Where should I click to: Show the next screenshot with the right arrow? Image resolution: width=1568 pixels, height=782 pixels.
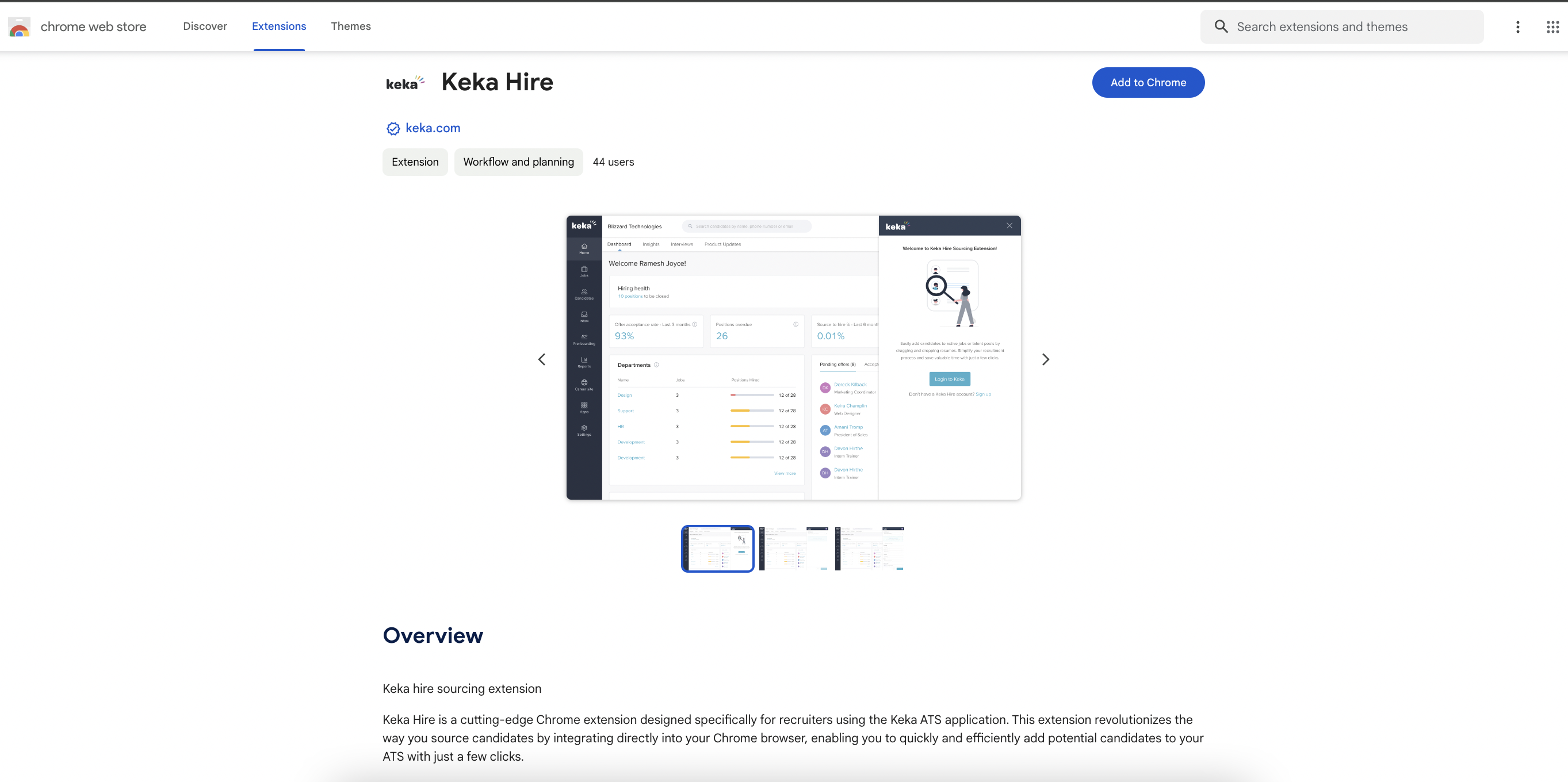pos(1045,359)
